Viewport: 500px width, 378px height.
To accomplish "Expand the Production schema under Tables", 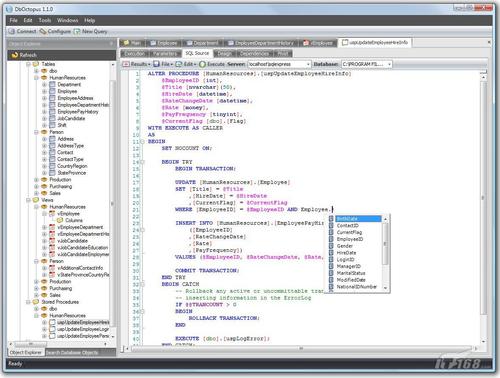I will [x=37, y=180].
